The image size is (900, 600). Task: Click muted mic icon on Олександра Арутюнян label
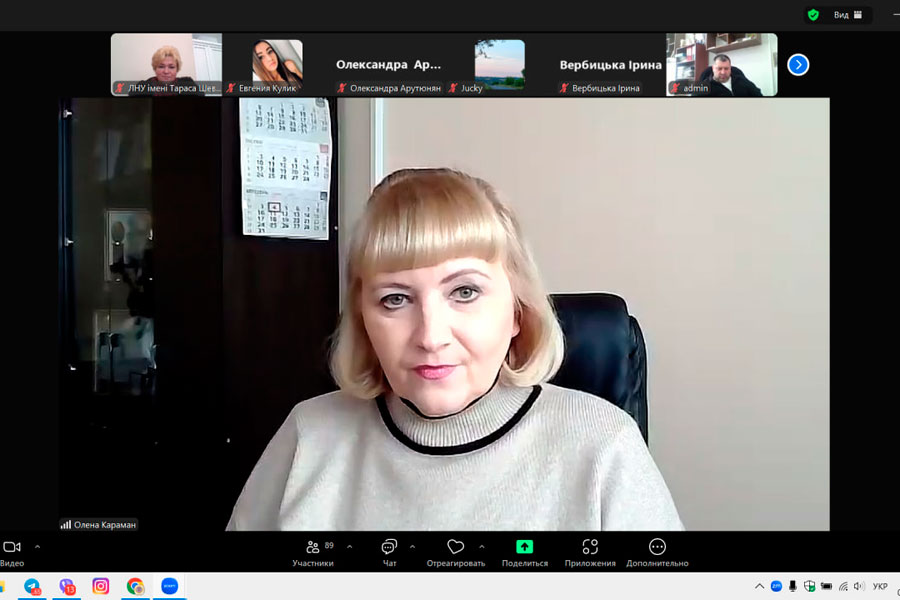point(342,88)
